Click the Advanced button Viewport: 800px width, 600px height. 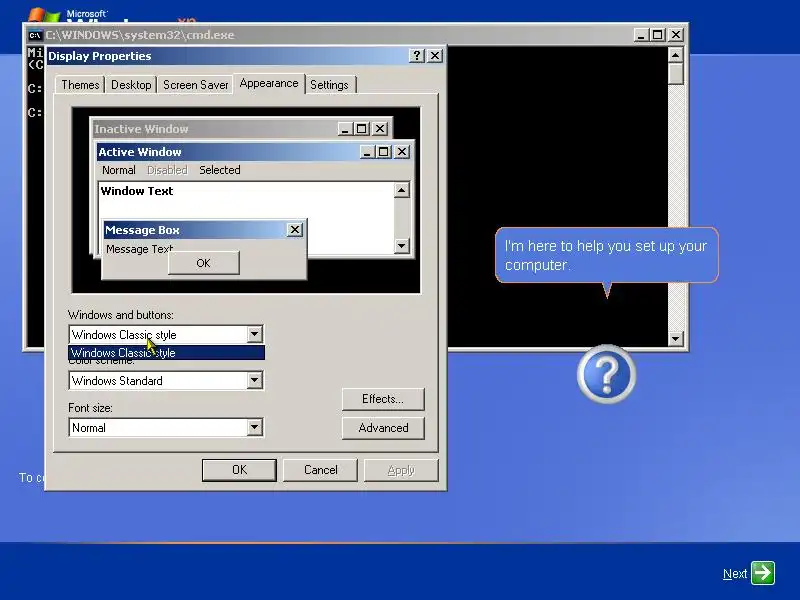coord(383,428)
